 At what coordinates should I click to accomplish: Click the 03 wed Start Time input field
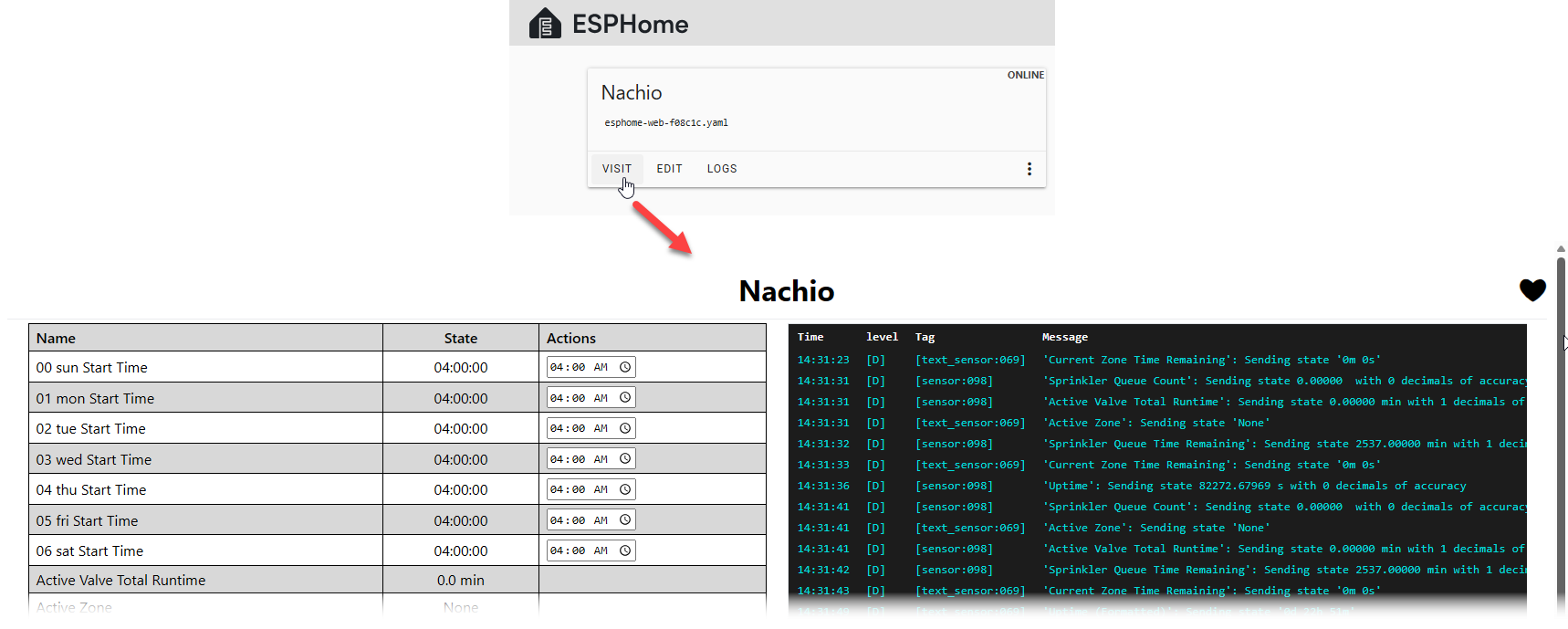click(591, 459)
